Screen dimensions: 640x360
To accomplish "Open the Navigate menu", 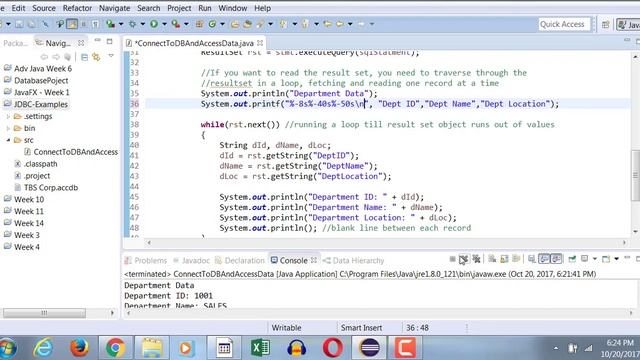I will point(115,8).
